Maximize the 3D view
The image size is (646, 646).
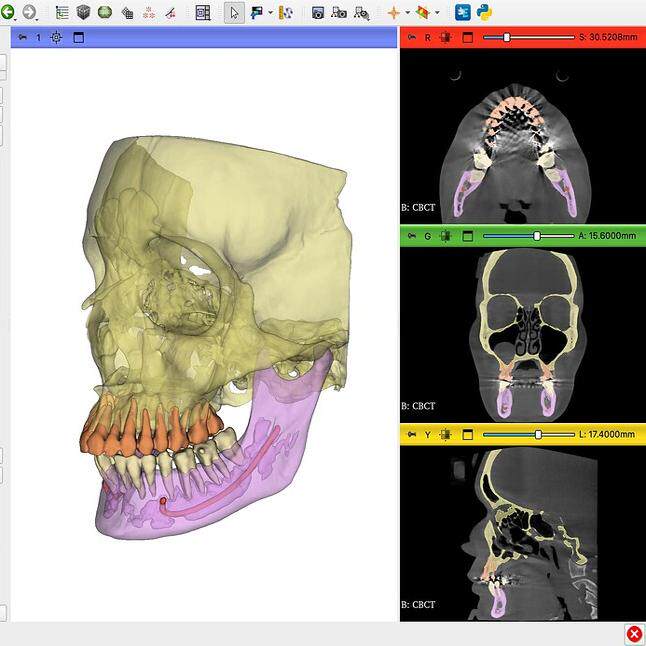78,37
